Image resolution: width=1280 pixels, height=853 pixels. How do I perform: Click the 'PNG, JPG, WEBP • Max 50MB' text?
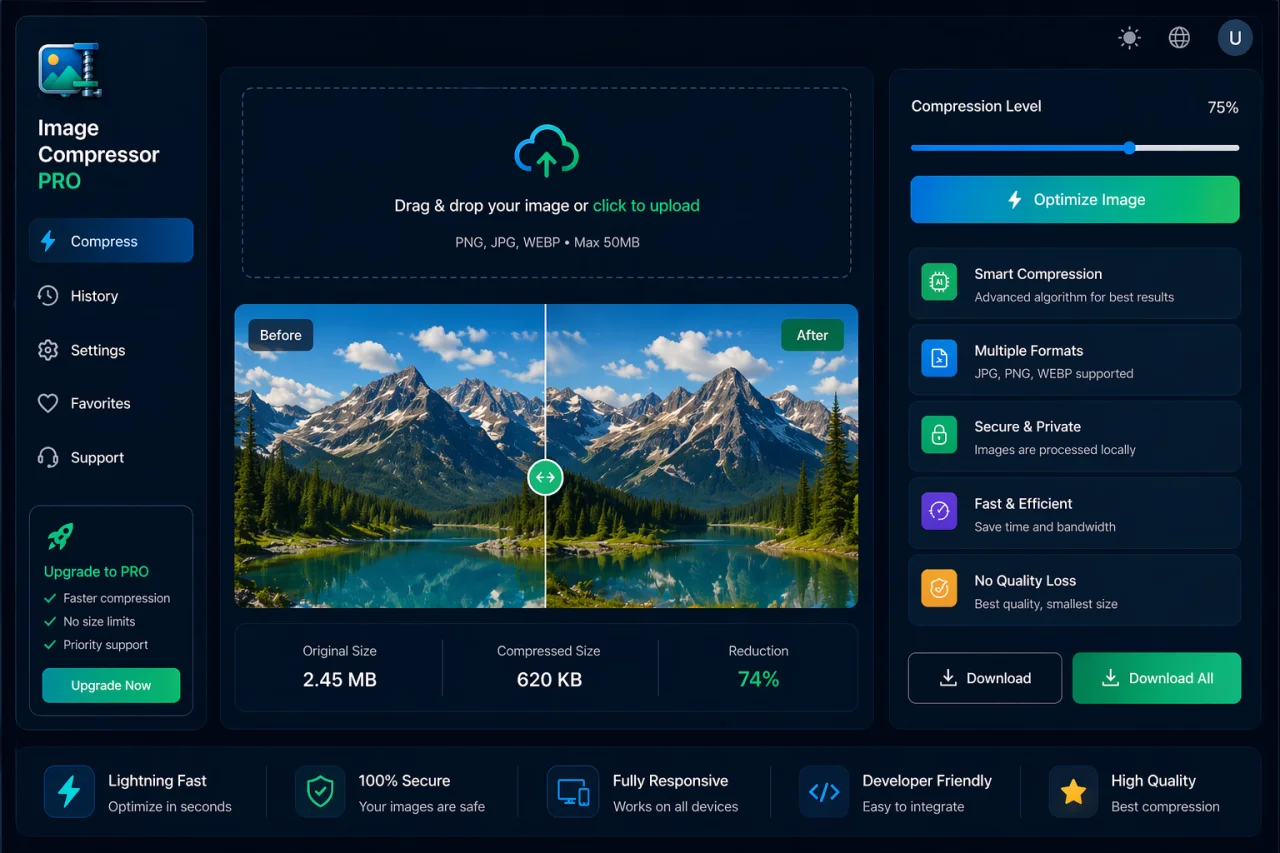(546, 242)
